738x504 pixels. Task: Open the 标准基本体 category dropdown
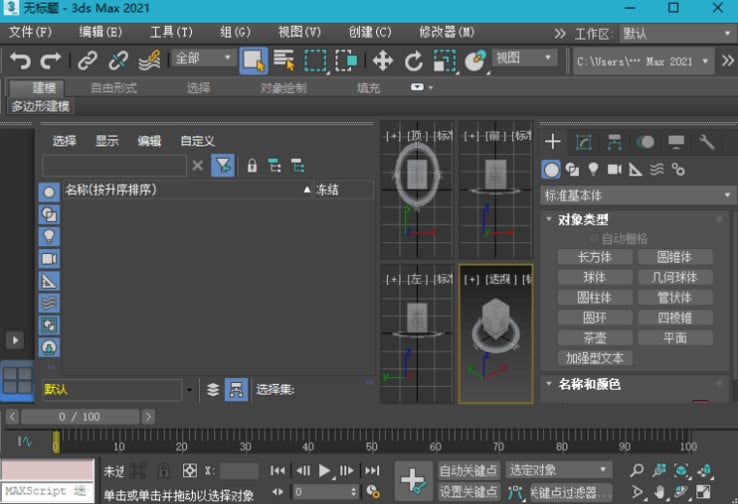(637, 195)
